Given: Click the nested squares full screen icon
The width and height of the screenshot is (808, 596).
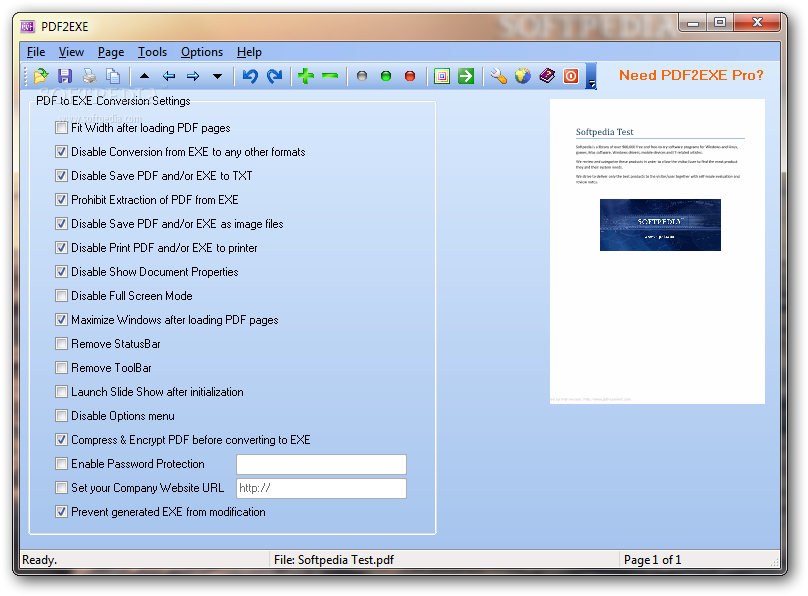Looking at the screenshot, I should (x=442, y=76).
